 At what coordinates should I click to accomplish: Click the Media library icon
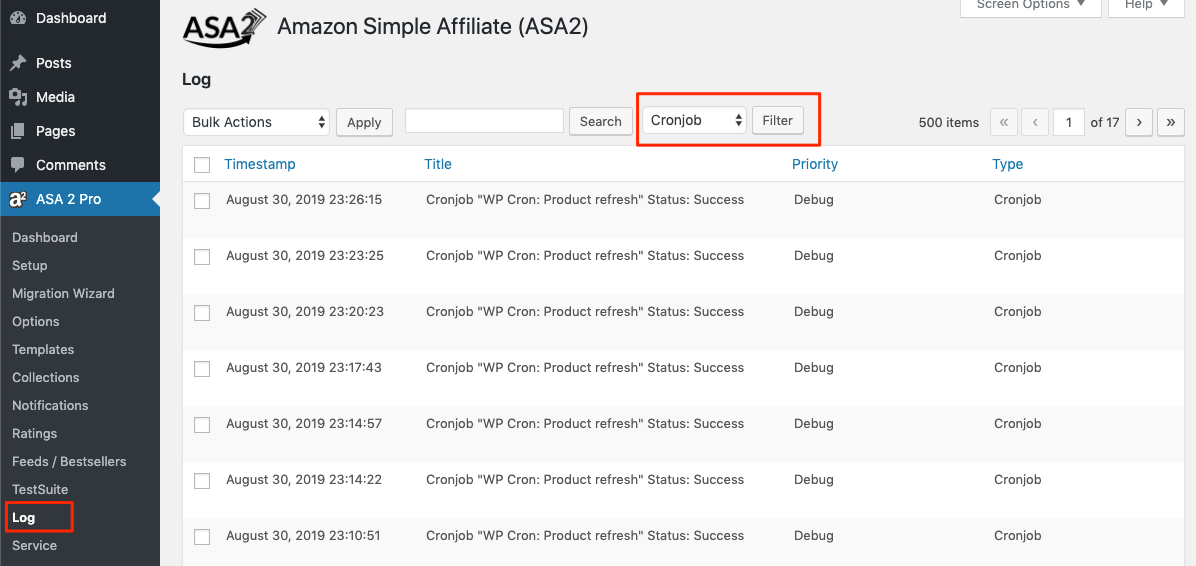pos(18,97)
